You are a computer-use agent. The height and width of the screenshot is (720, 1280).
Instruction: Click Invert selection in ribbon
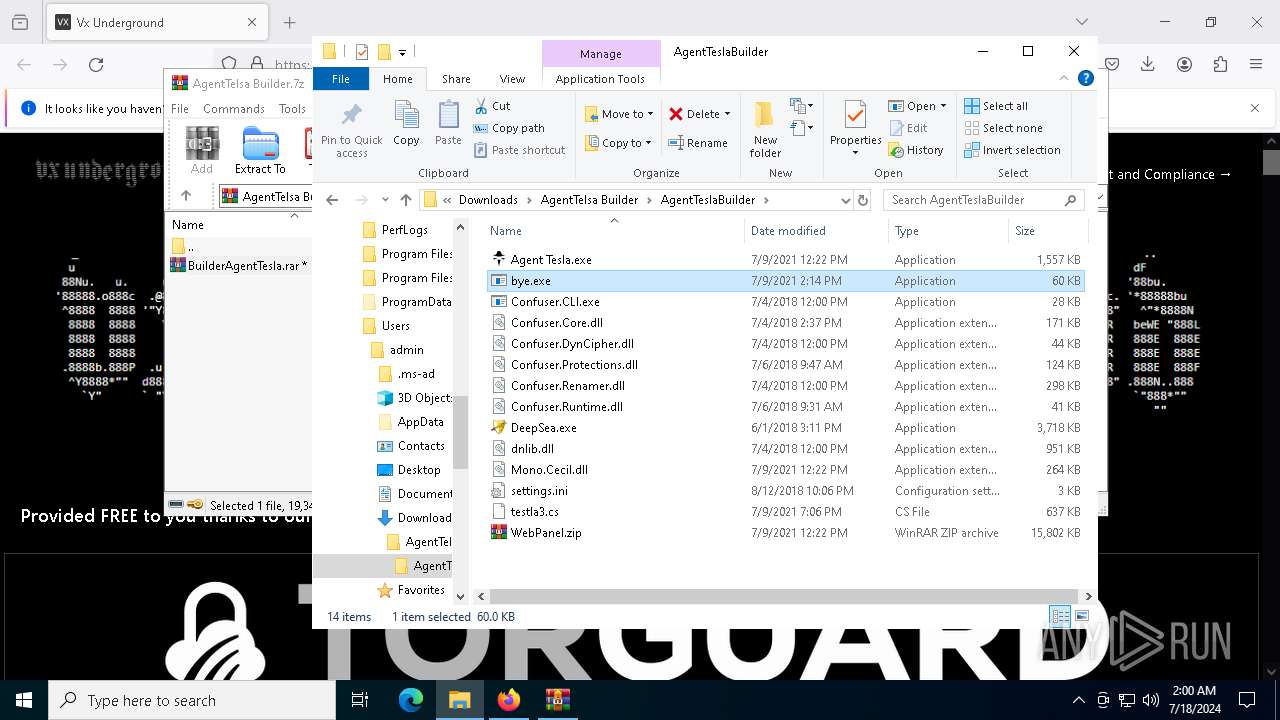click(x=1012, y=150)
